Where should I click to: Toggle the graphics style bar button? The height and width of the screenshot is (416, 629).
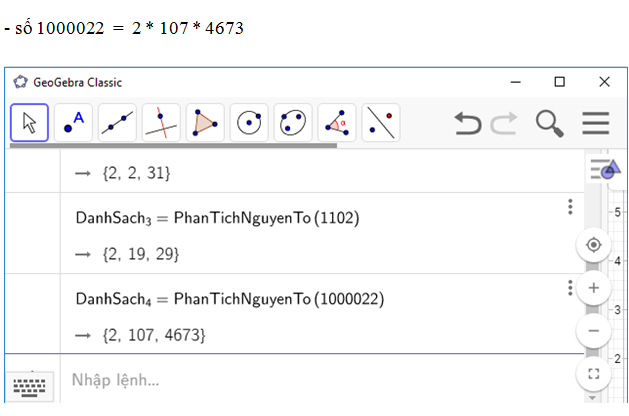click(x=604, y=170)
